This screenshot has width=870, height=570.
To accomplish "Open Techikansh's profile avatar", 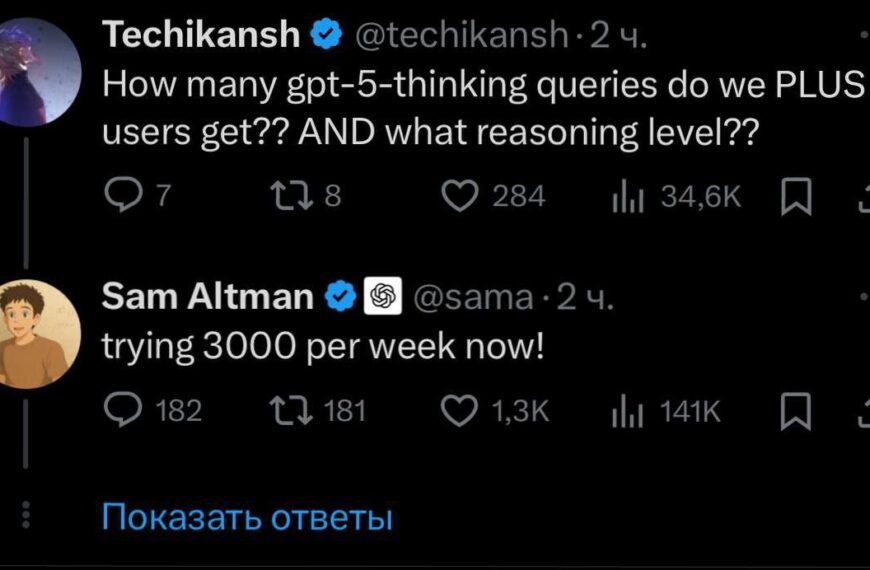I will click(38, 72).
